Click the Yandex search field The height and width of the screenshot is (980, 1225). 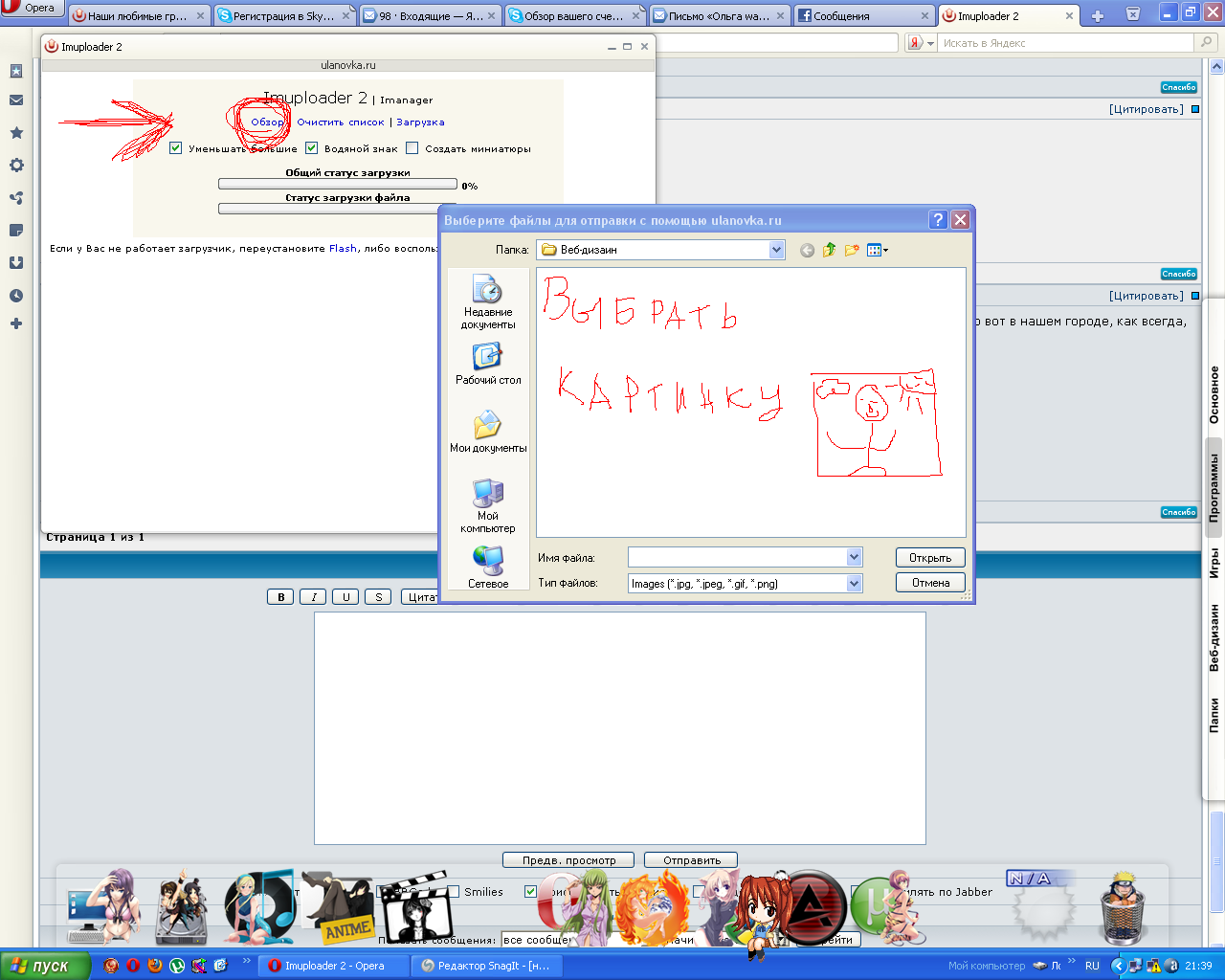click(1067, 43)
